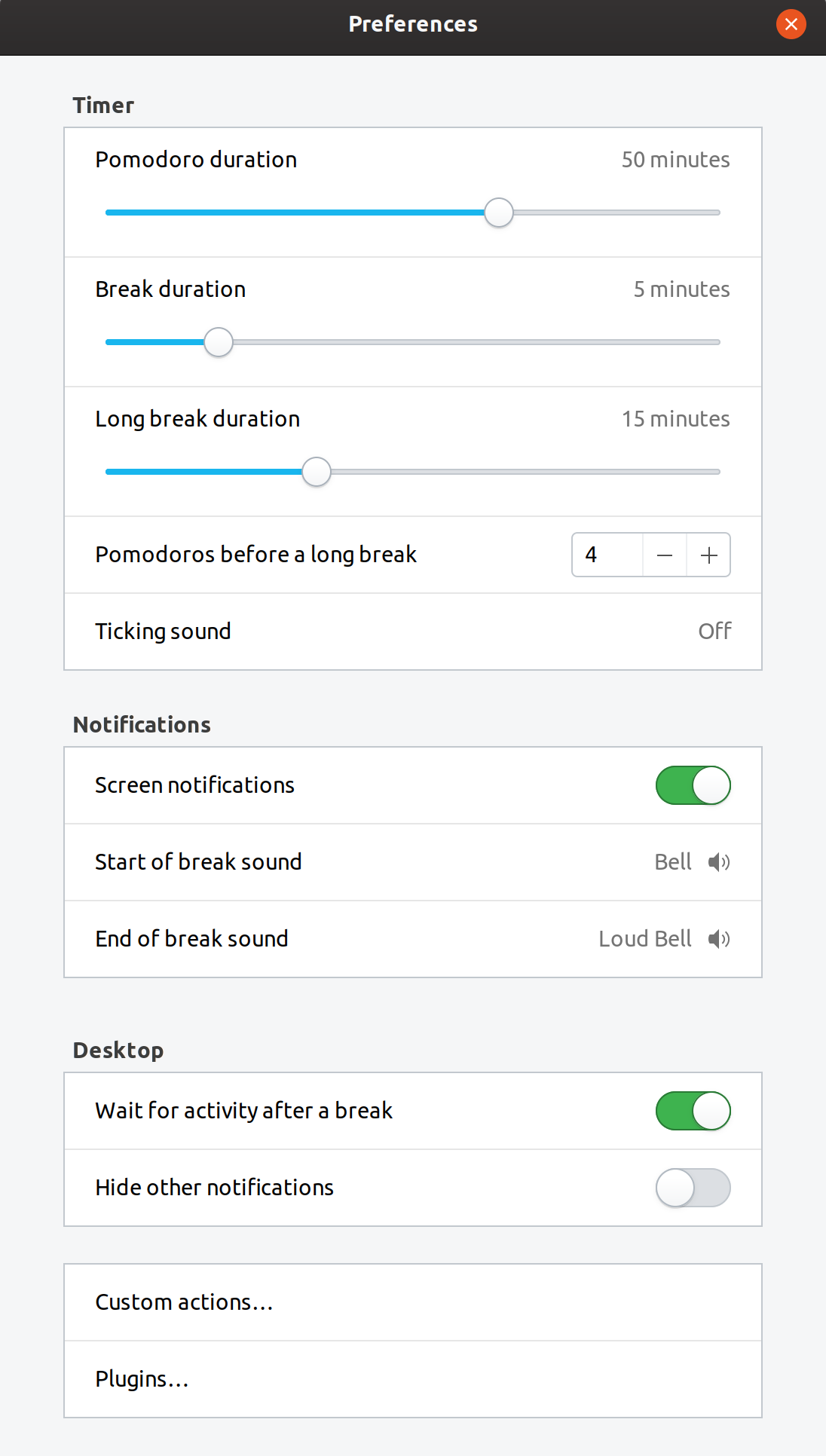Click speaker icon beside Loud Bell
This screenshot has height=1456, width=826.
(x=719, y=939)
